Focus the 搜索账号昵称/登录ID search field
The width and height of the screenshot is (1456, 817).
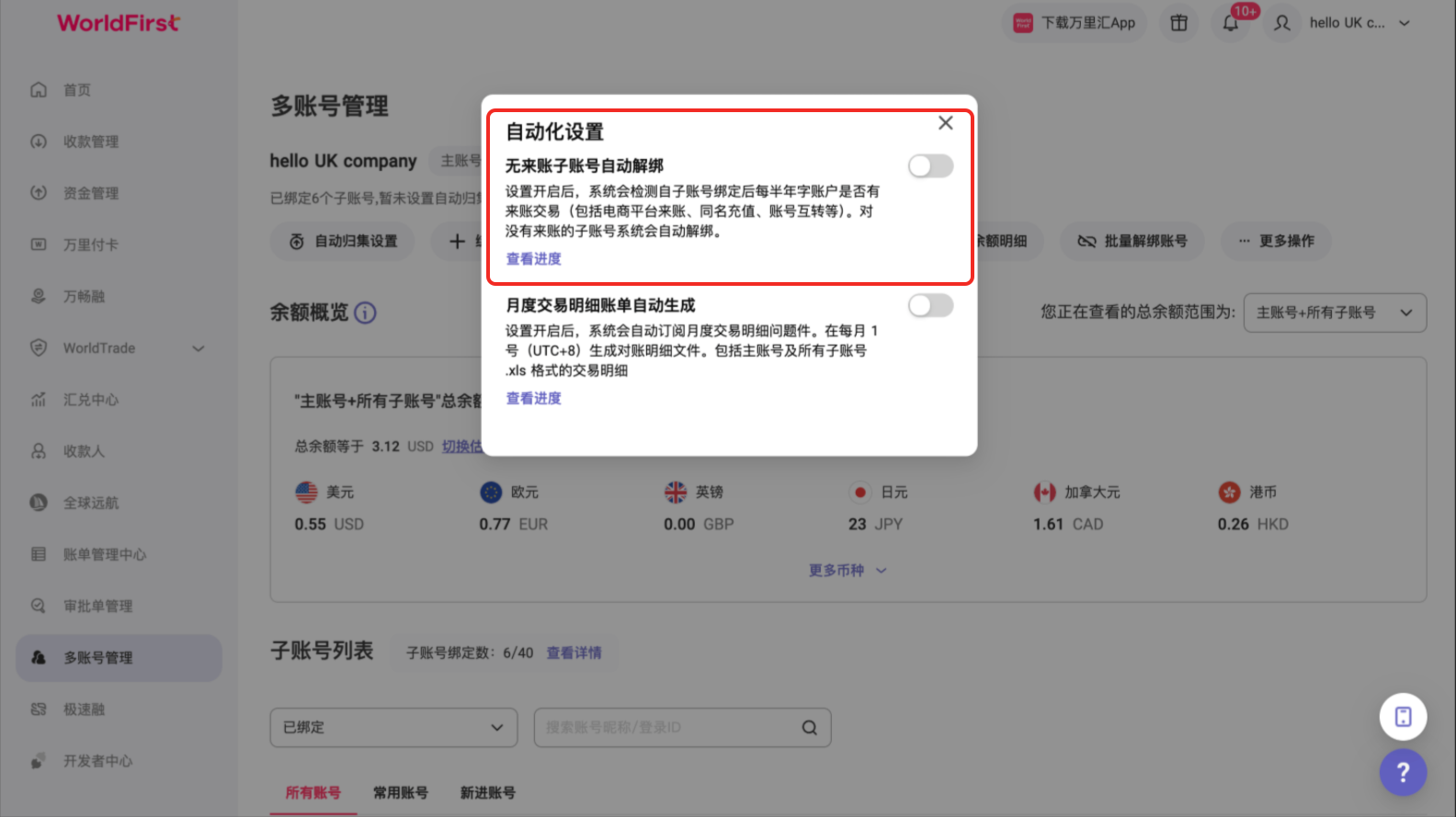666,728
